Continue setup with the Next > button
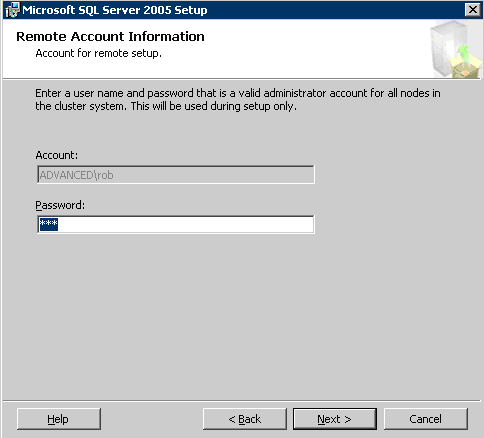484x438 pixels. (x=335, y=419)
